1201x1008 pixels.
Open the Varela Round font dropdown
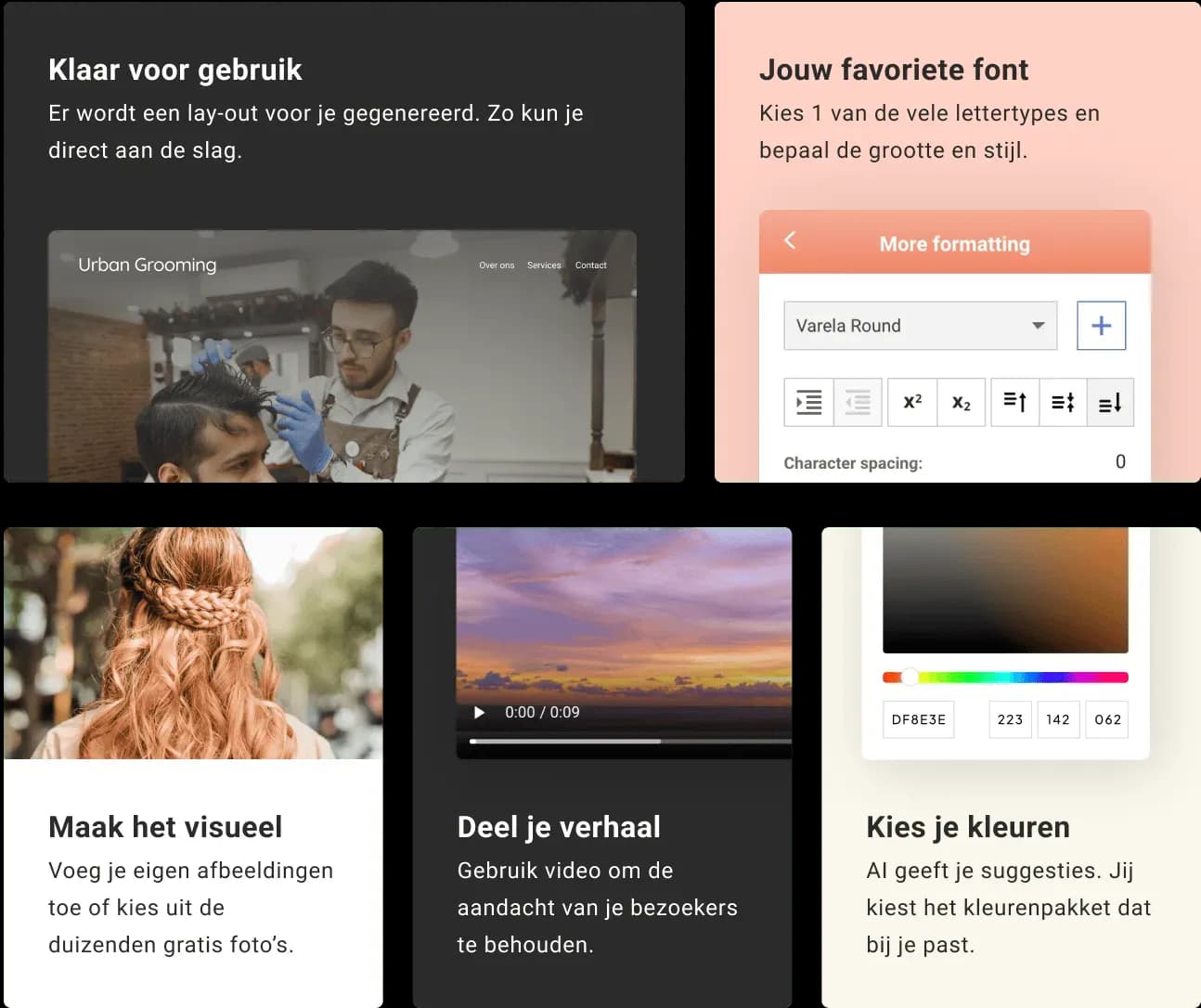click(920, 326)
